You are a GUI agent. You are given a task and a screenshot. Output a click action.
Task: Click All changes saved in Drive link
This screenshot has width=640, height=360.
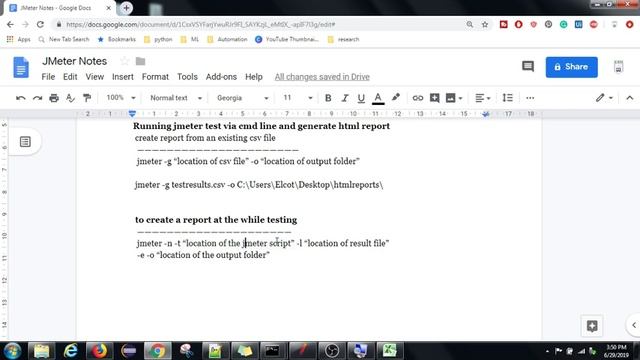click(x=322, y=77)
